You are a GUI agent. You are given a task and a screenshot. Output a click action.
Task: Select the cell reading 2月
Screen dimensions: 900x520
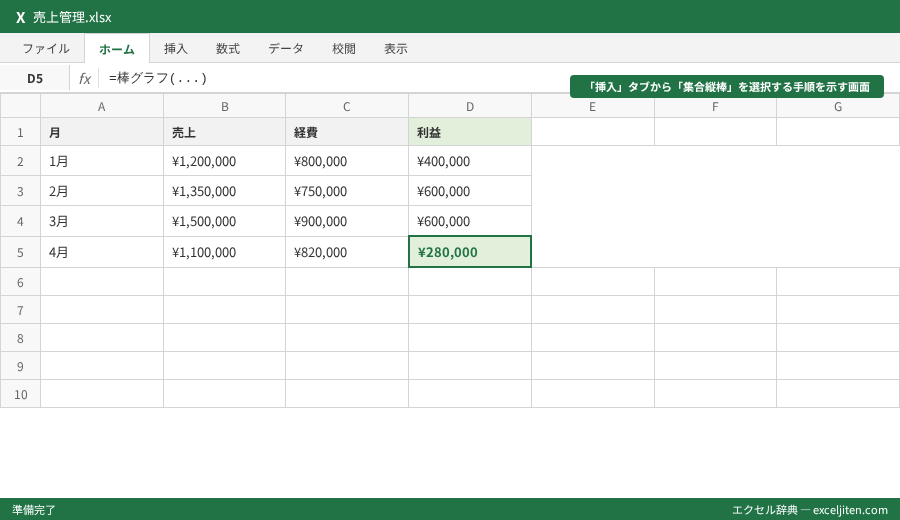click(102, 191)
